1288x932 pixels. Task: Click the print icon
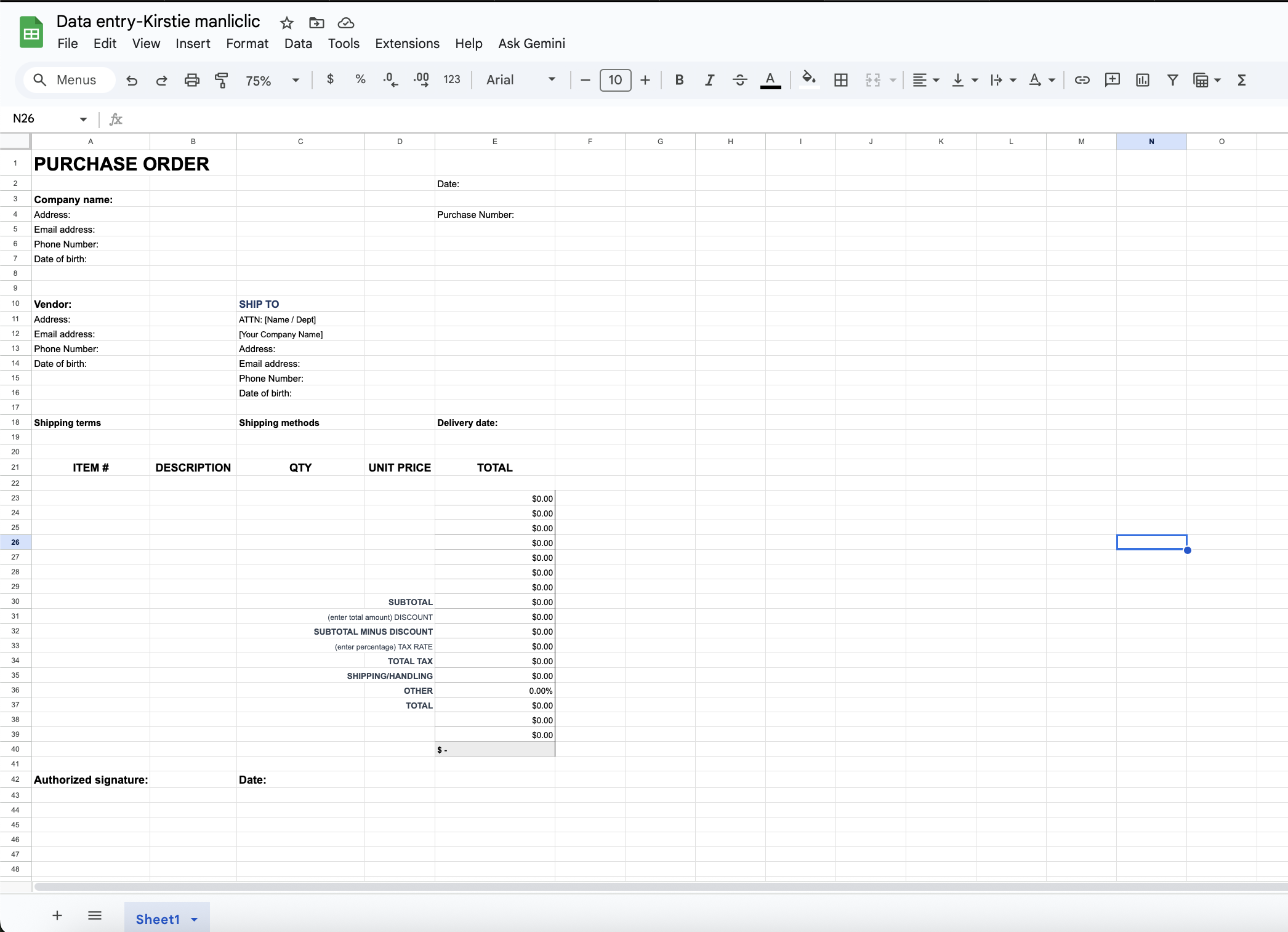tap(191, 80)
